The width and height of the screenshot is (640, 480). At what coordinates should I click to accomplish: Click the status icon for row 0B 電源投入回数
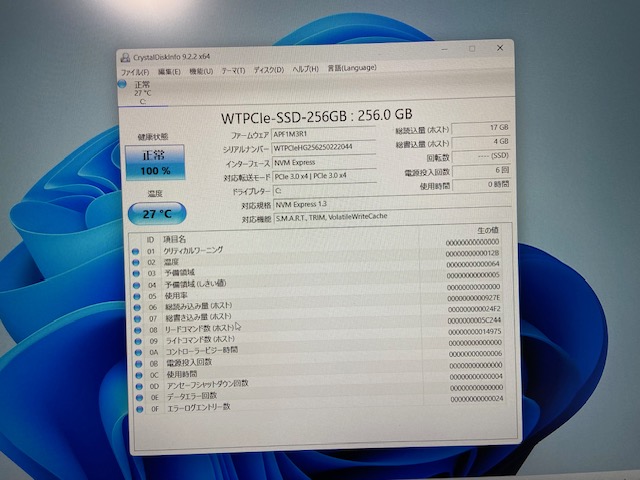(139, 364)
